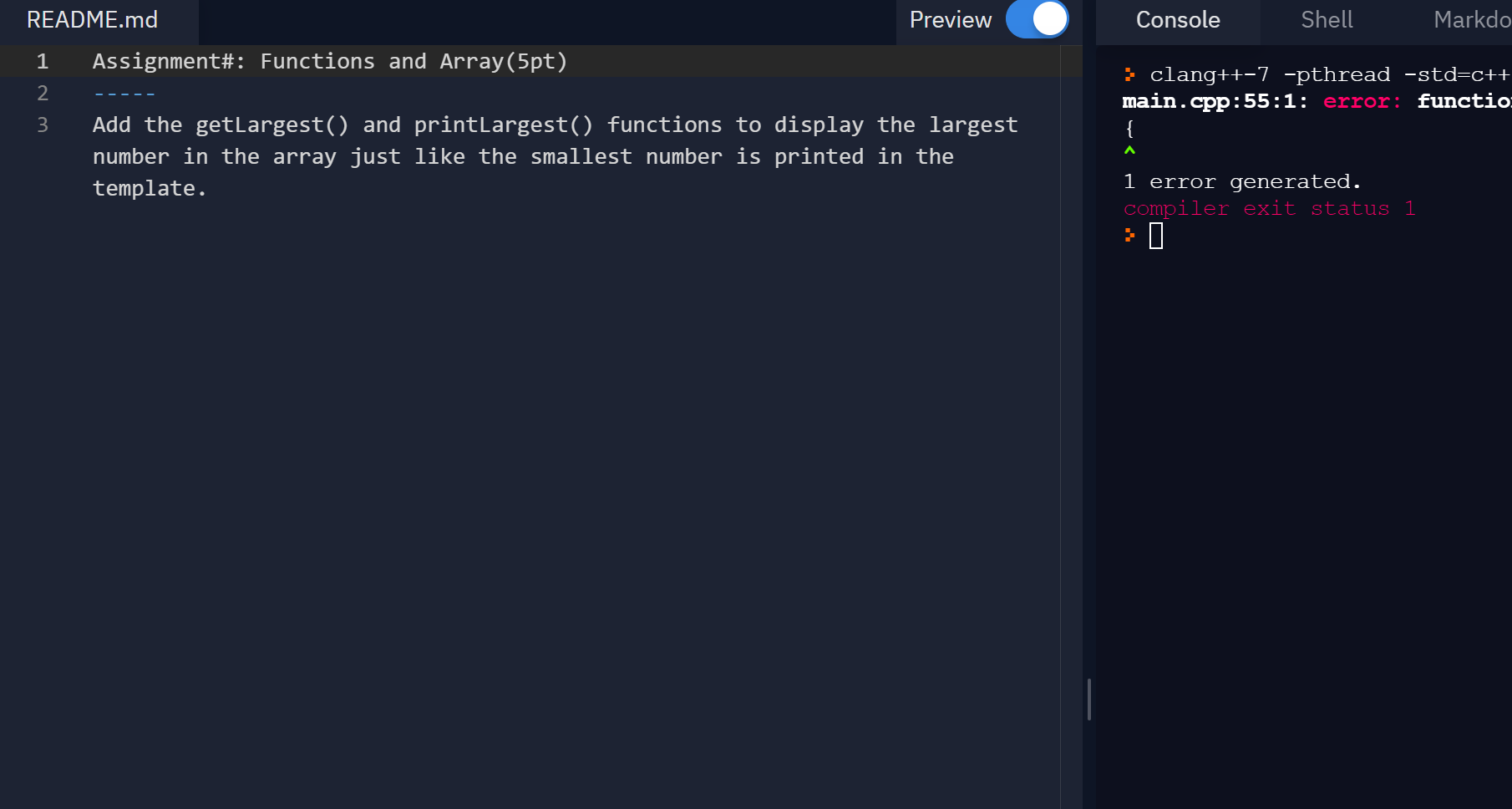Click the green caret marker under the brace
Image resolution: width=1512 pixels, height=809 pixels.
point(1129,150)
